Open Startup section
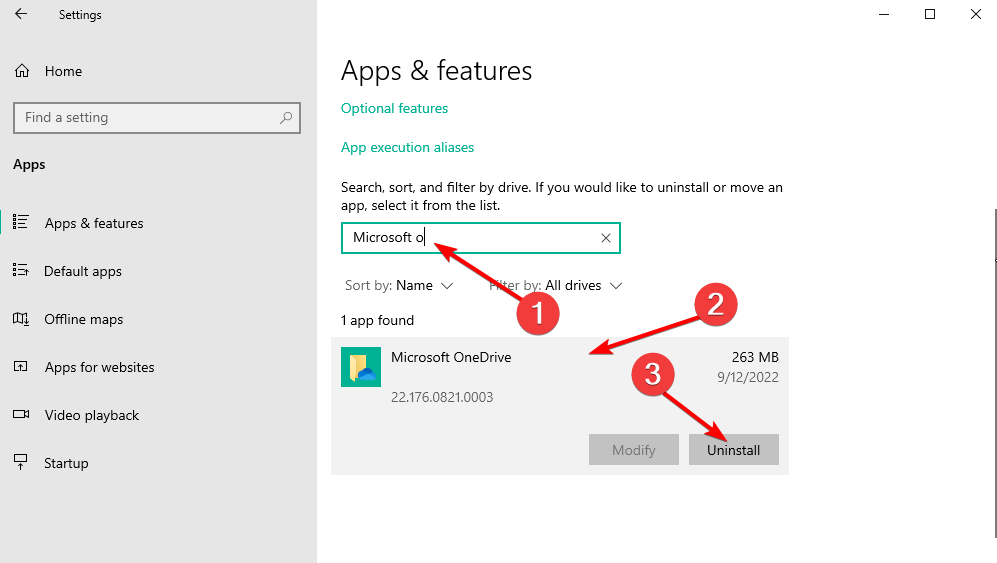 click(66, 463)
